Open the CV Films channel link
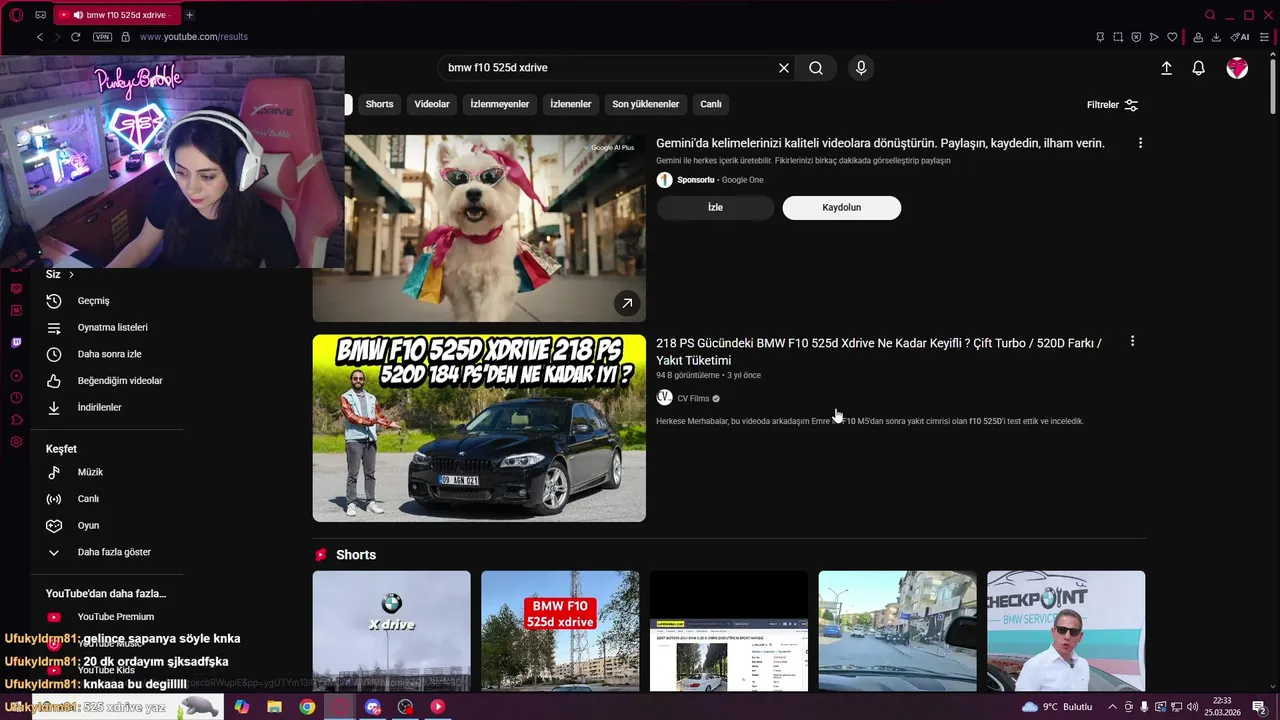The height and width of the screenshot is (720, 1280). pyautogui.click(x=693, y=398)
